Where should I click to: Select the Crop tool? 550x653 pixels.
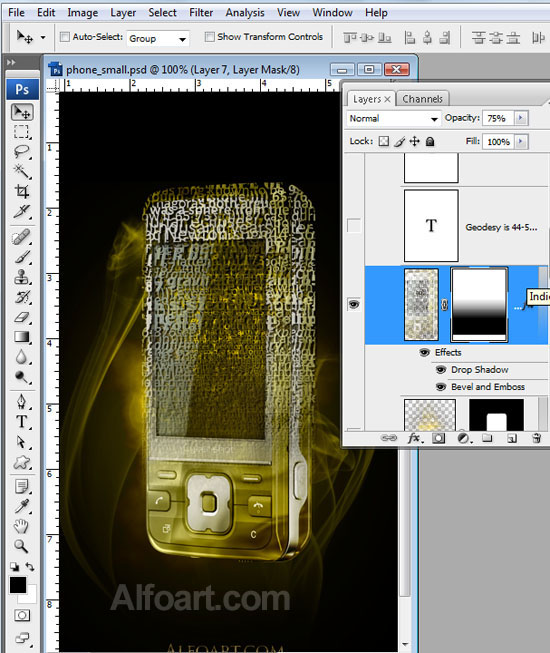click(x=21, y=192)
